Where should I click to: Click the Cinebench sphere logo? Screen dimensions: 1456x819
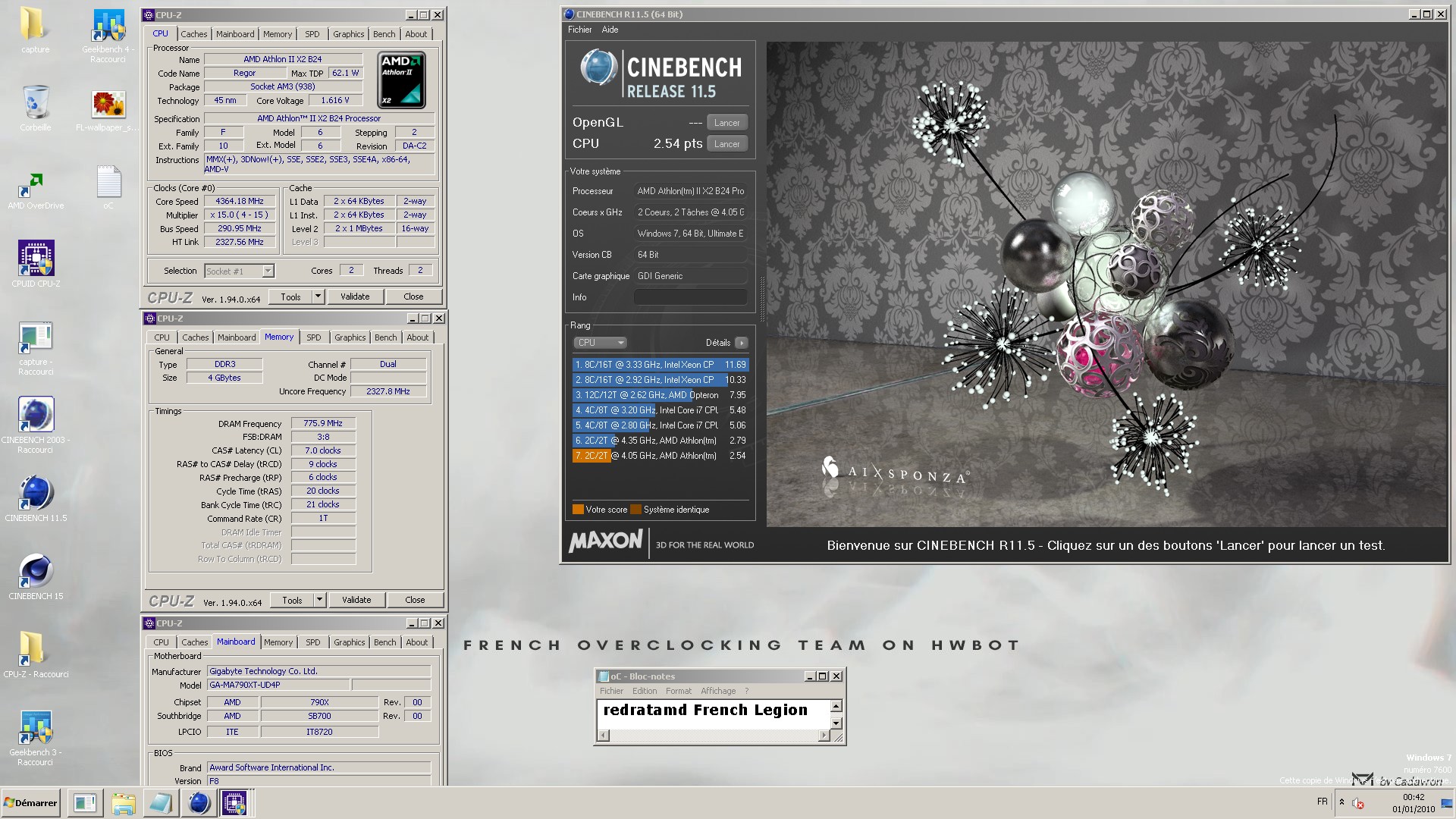click(599, 68)
